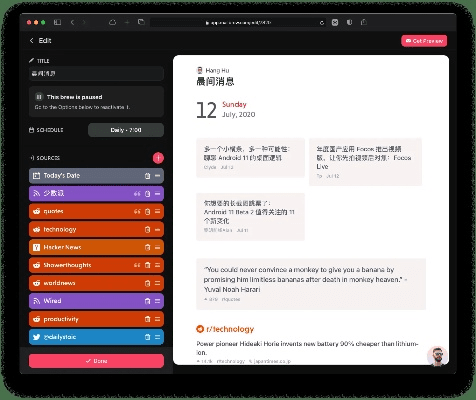Click the Yuval Noah Harari quote card
This screenshot has height=400, width=476.
311,284
